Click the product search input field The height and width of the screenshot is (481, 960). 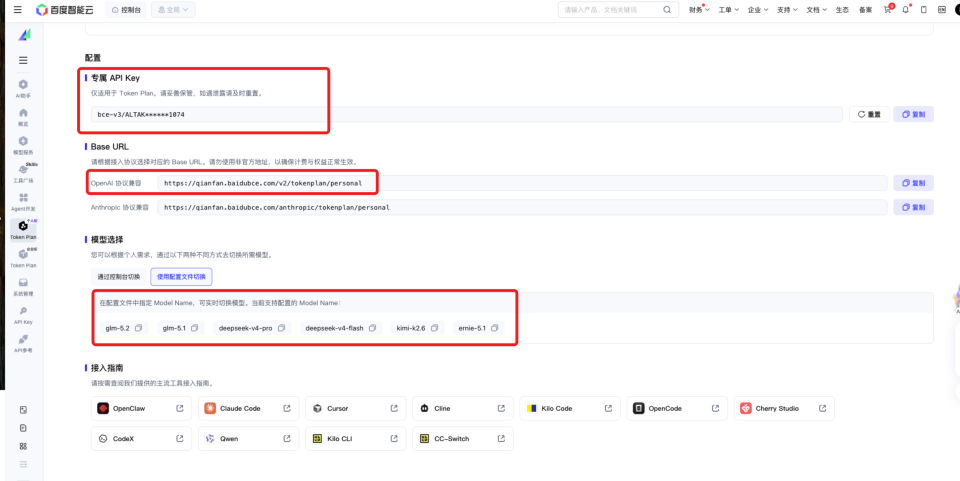point(612,10)
